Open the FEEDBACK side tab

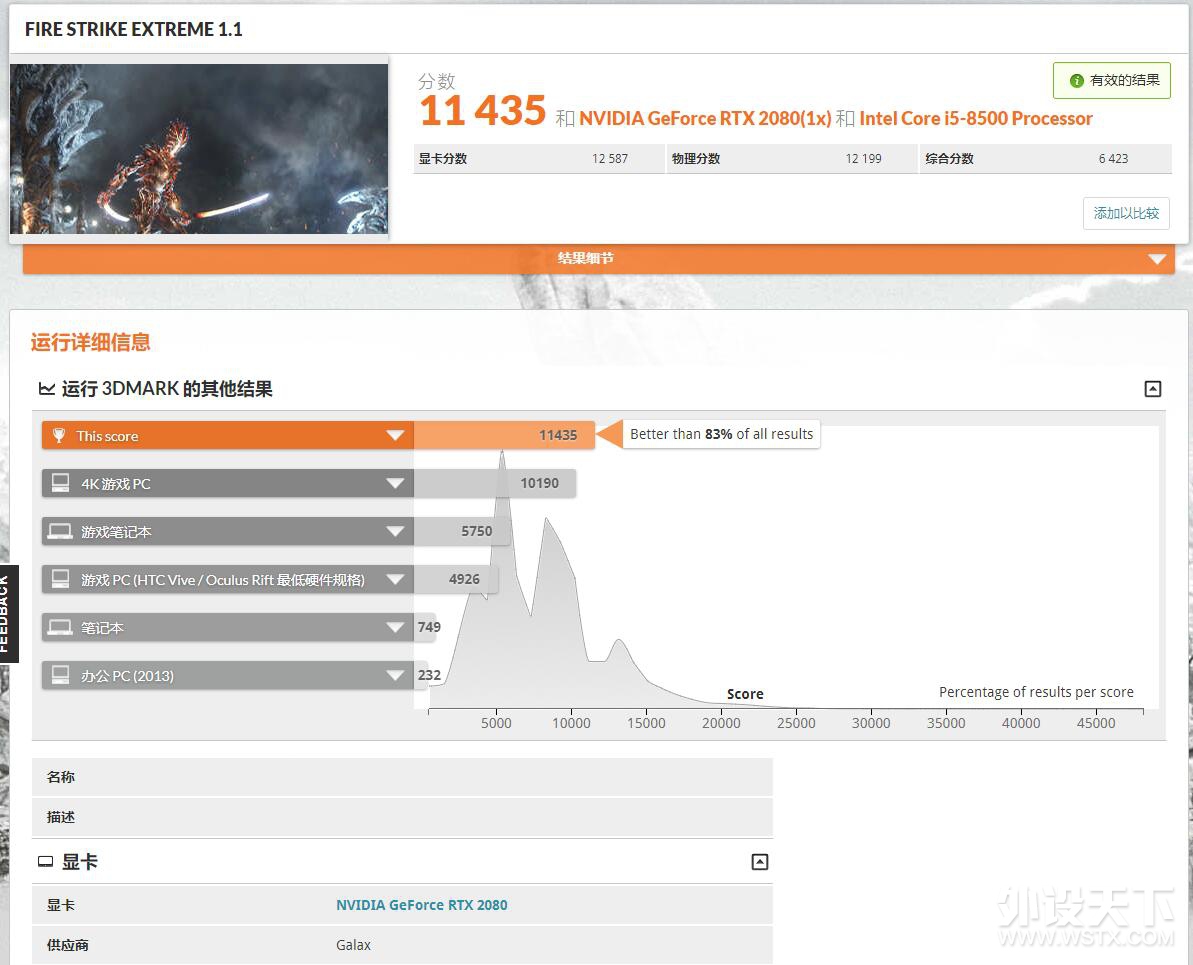coord(8,613)
